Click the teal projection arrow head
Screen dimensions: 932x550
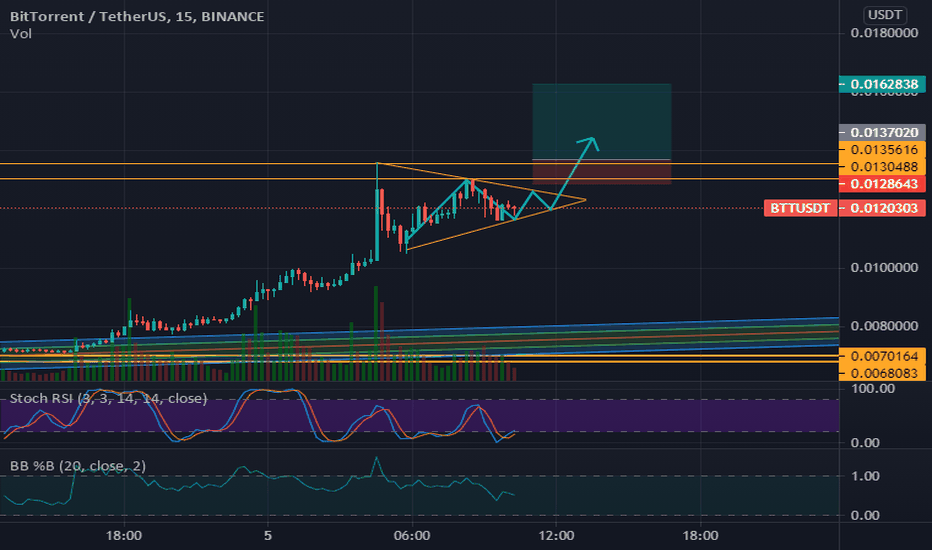click(590, 142)
